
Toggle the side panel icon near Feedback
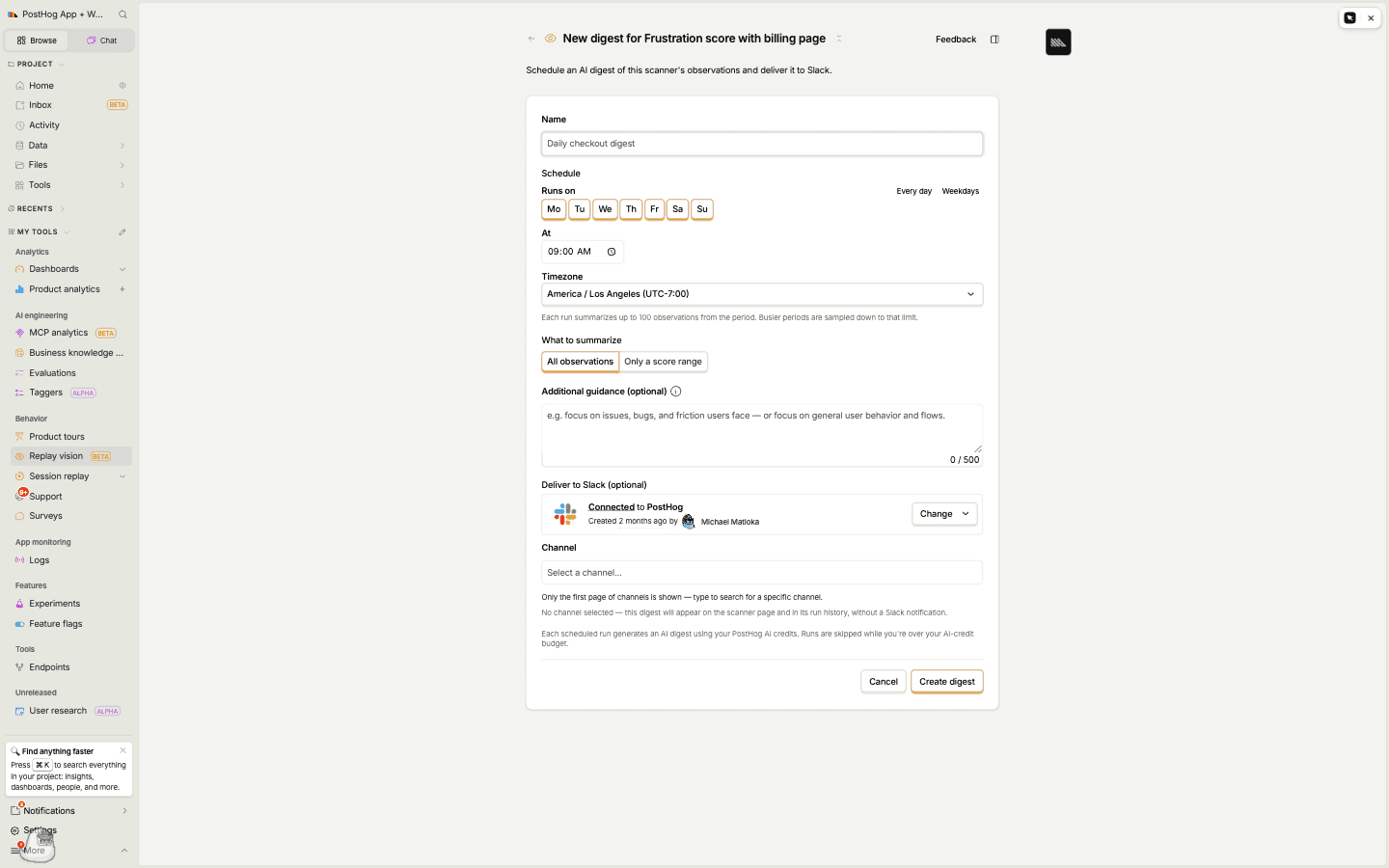point(994,40)
